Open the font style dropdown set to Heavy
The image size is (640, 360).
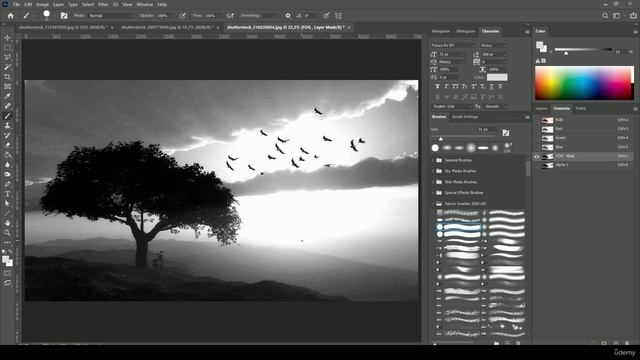coord(493,45)
